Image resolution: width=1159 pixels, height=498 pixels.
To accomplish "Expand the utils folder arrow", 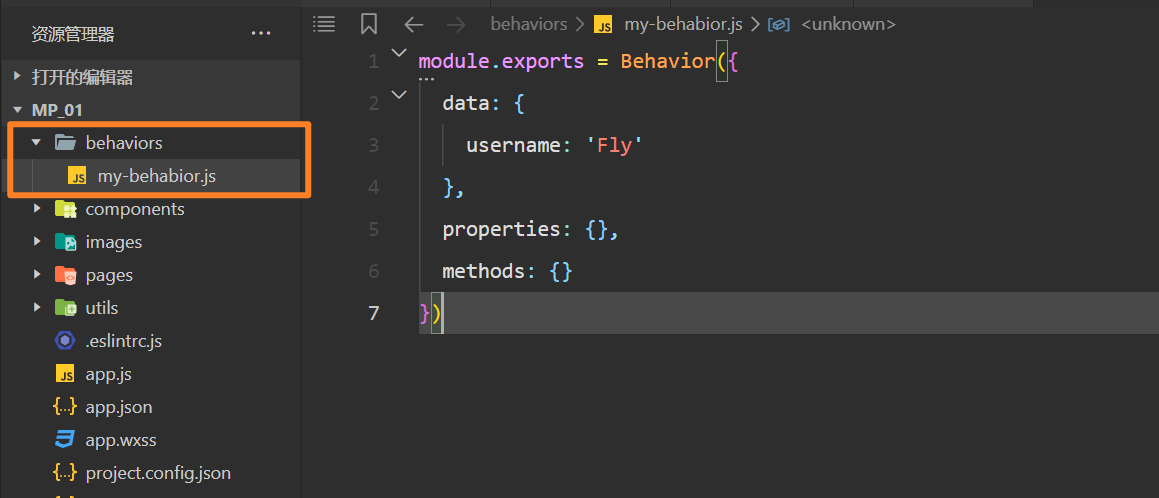I will point(37,307).
